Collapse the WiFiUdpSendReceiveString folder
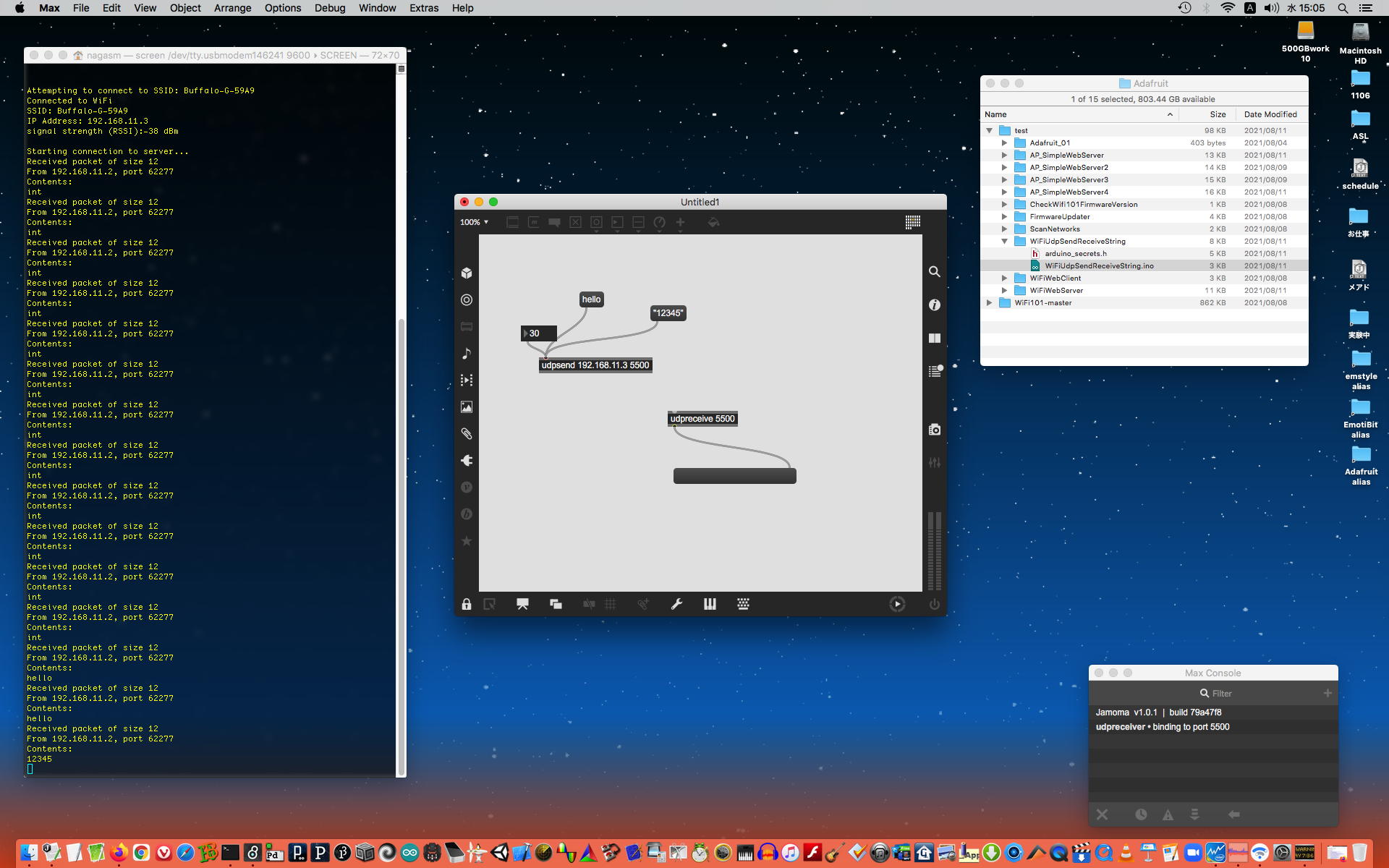Image resolution: width=1389 pixels, height=868 pixels. [x=1004, y=242]
